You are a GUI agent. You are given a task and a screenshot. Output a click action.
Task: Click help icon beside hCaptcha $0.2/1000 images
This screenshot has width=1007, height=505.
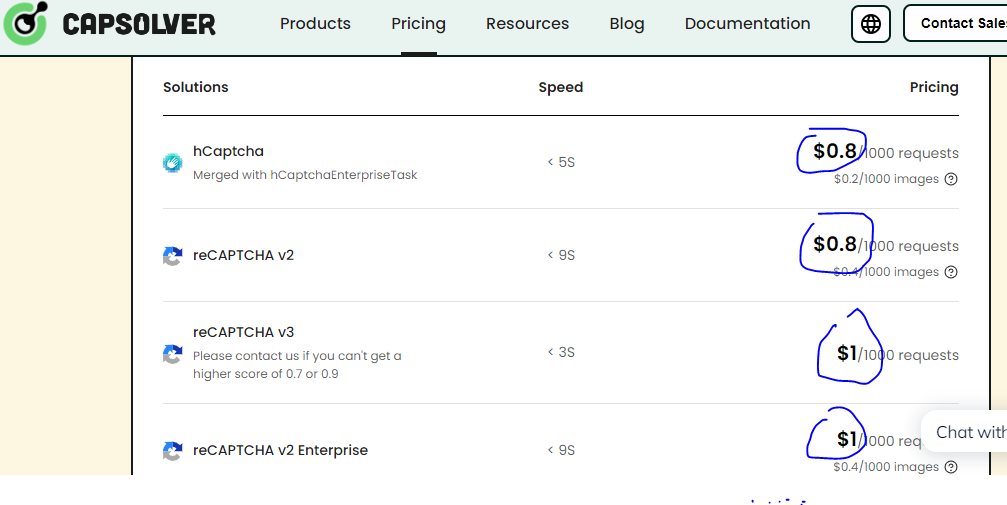click(951, 180)
